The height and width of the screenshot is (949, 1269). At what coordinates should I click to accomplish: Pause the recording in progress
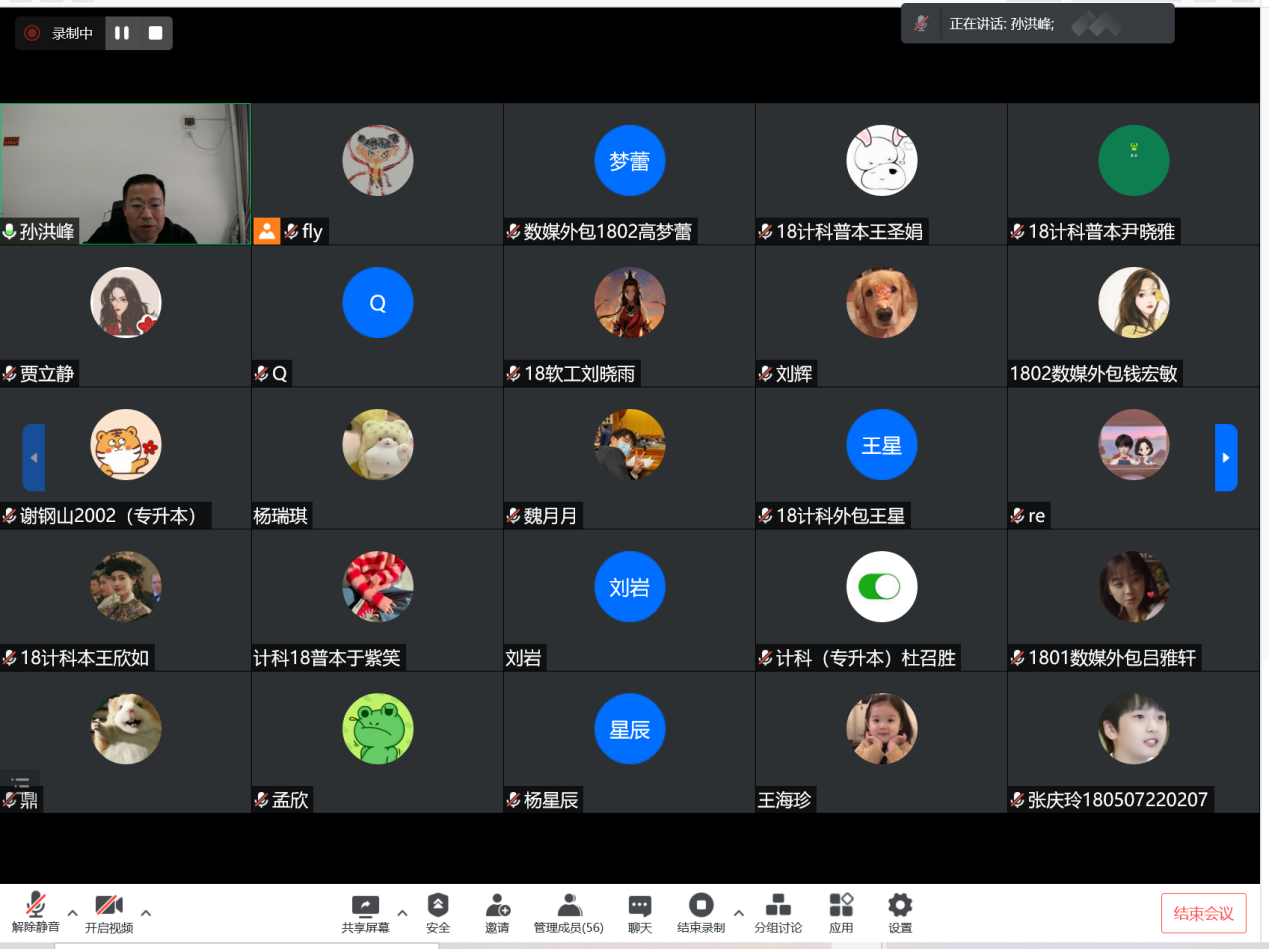[x=122, y=33]
